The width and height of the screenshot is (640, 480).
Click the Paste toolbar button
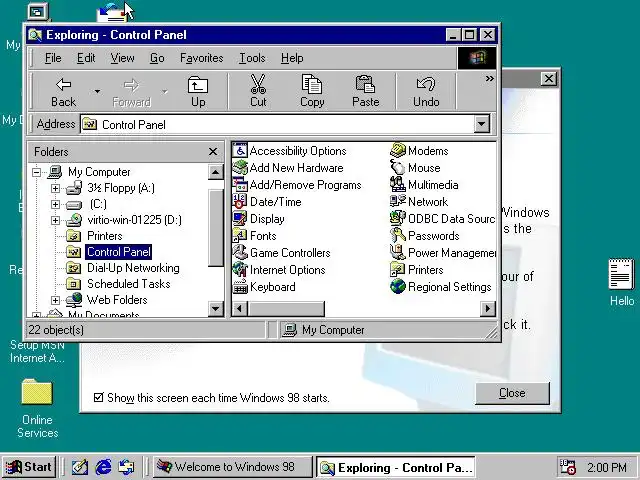[365, 92]
